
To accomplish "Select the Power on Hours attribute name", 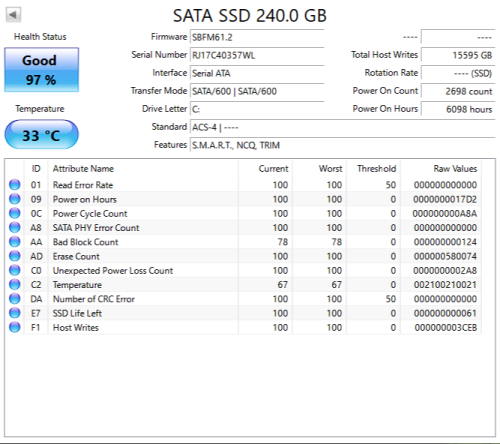I will (x=85, y=199).
